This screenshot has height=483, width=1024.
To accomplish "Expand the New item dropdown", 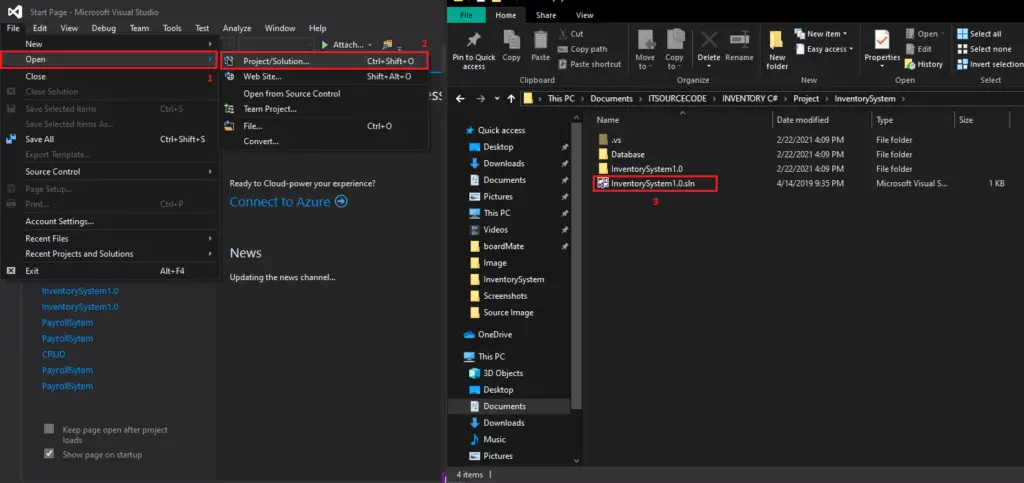I will point(821,34).
